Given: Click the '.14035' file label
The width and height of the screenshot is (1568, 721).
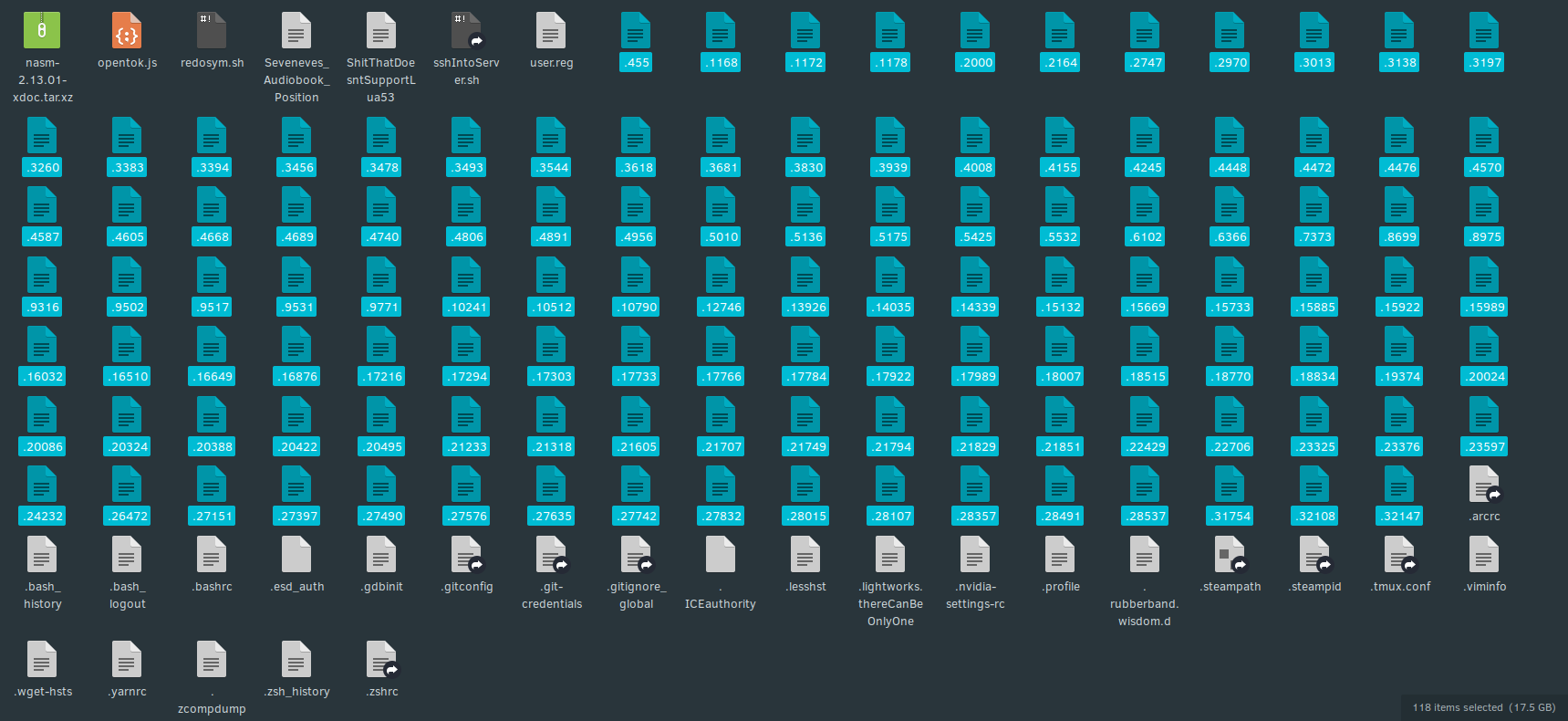Looking at the screenshot, I should [890, 308].
